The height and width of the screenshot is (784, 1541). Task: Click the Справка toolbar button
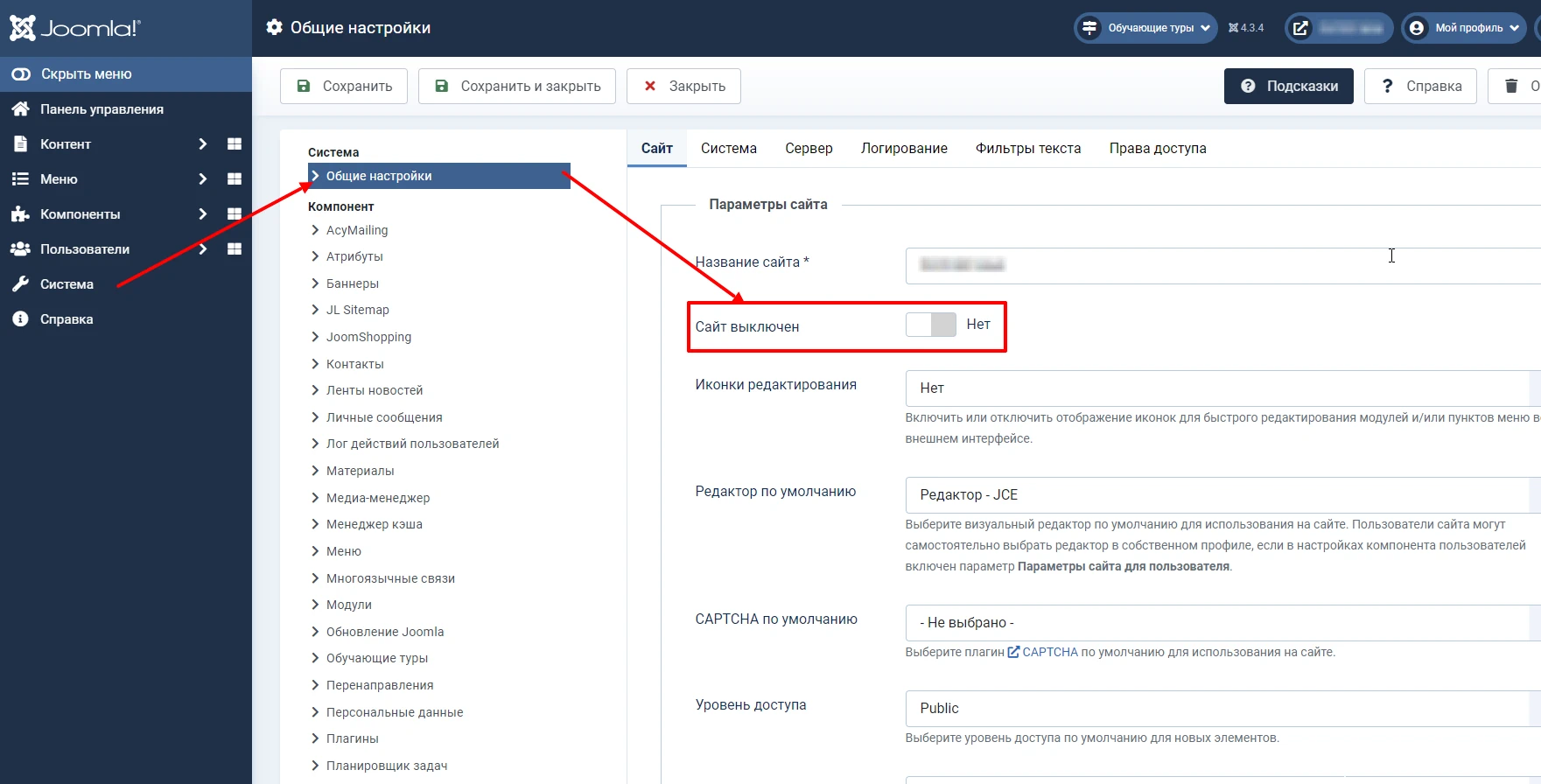pos(1420,86)
